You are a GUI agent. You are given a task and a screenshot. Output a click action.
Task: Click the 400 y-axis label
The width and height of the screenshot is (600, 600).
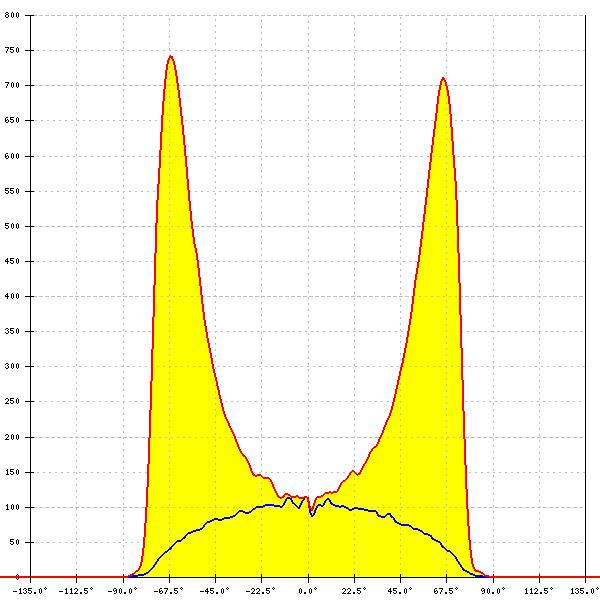(x=12, y=296)
